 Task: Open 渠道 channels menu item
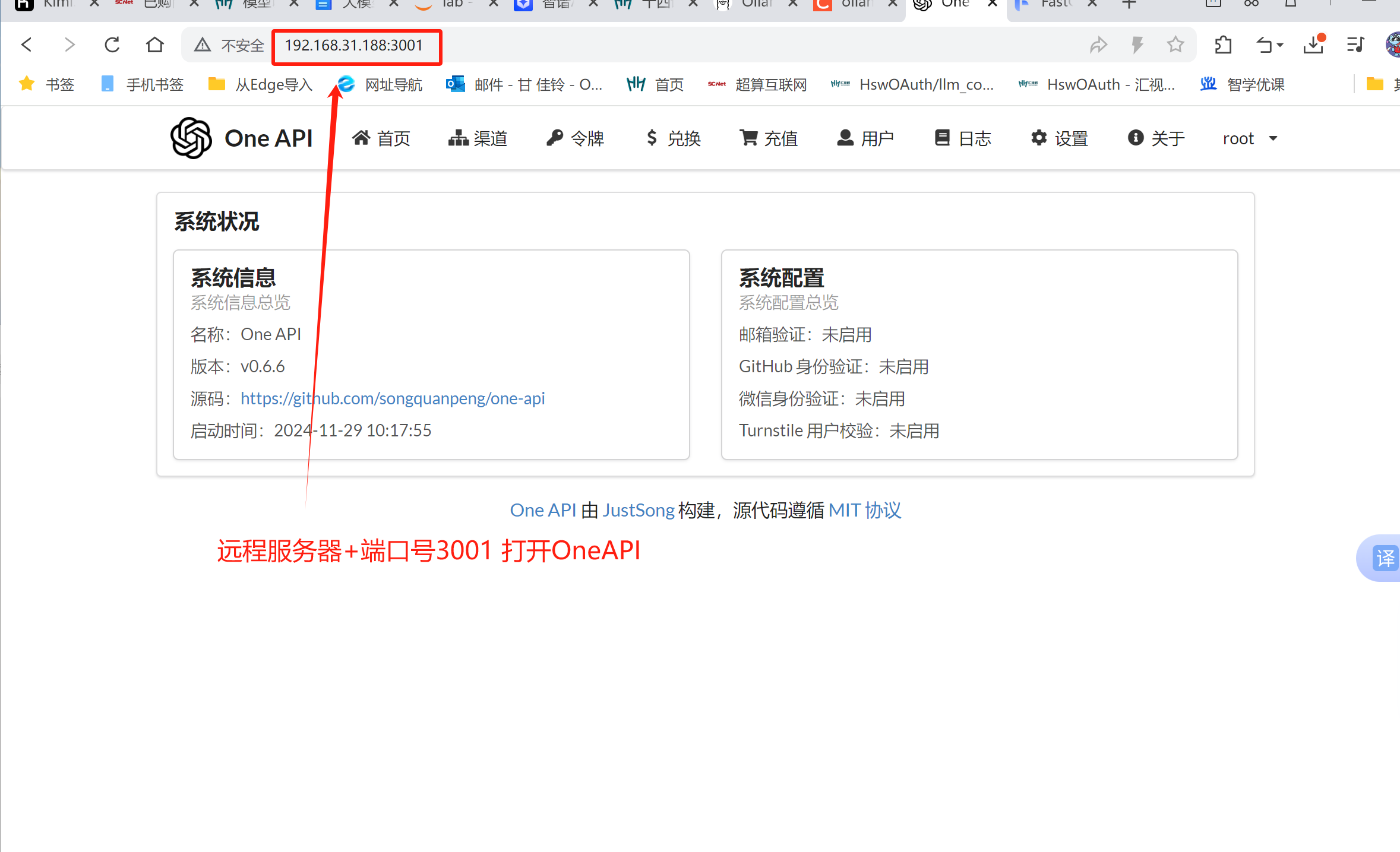click(x=478, y=138)
